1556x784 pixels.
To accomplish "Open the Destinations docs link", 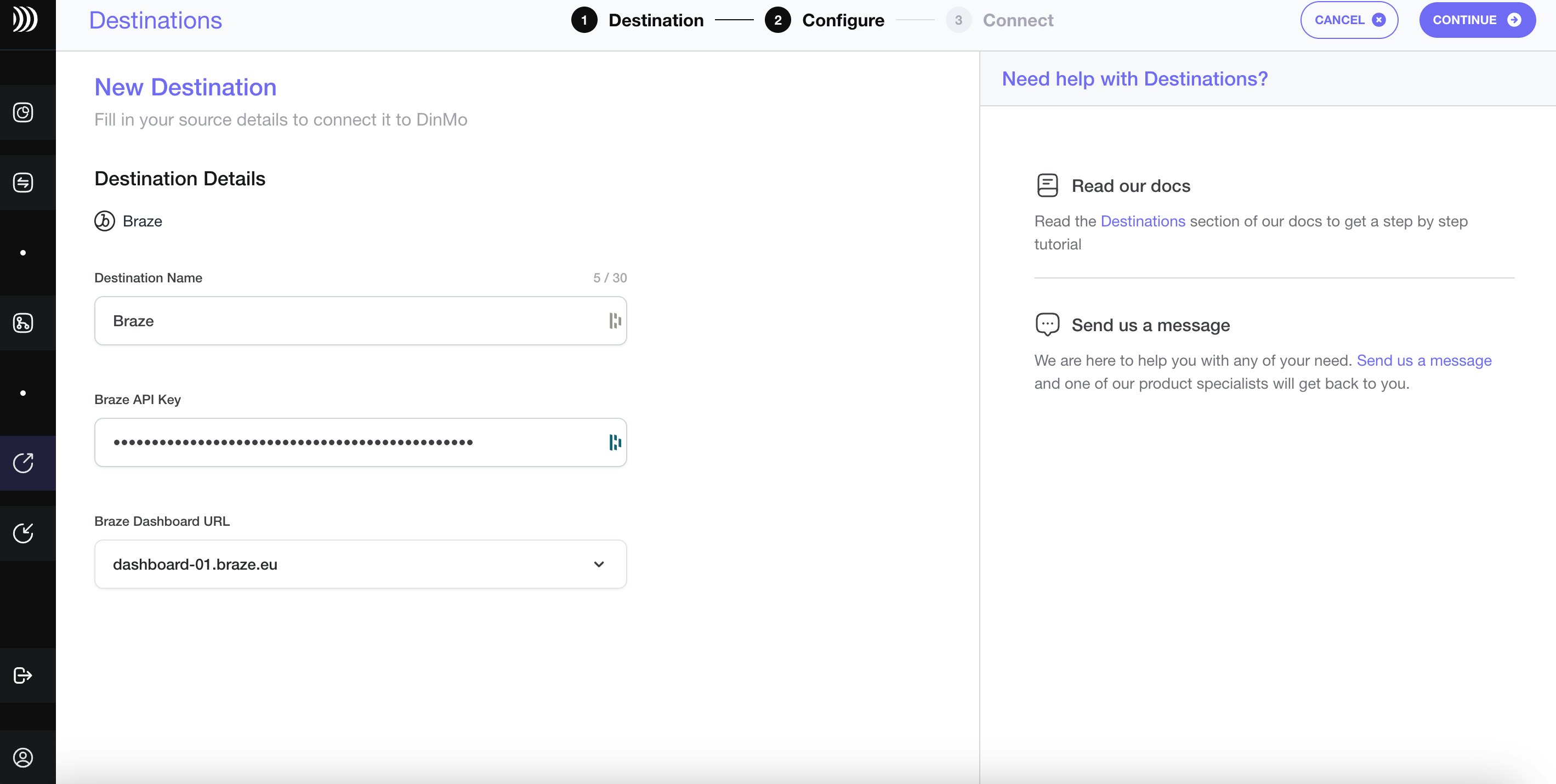I will pyautogui.click(x=1143, y=221).
